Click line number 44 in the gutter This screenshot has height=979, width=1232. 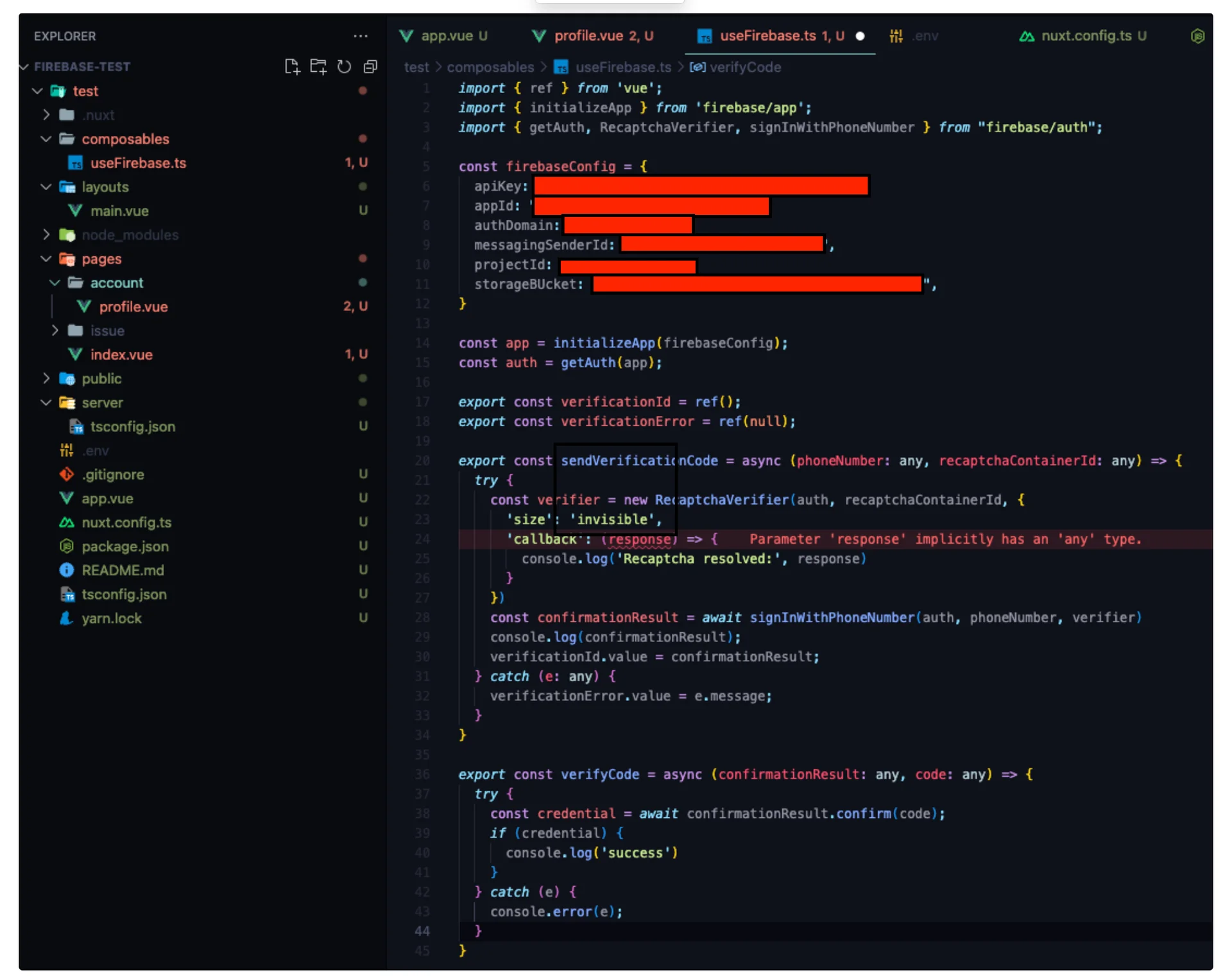(x=422, y=931)
